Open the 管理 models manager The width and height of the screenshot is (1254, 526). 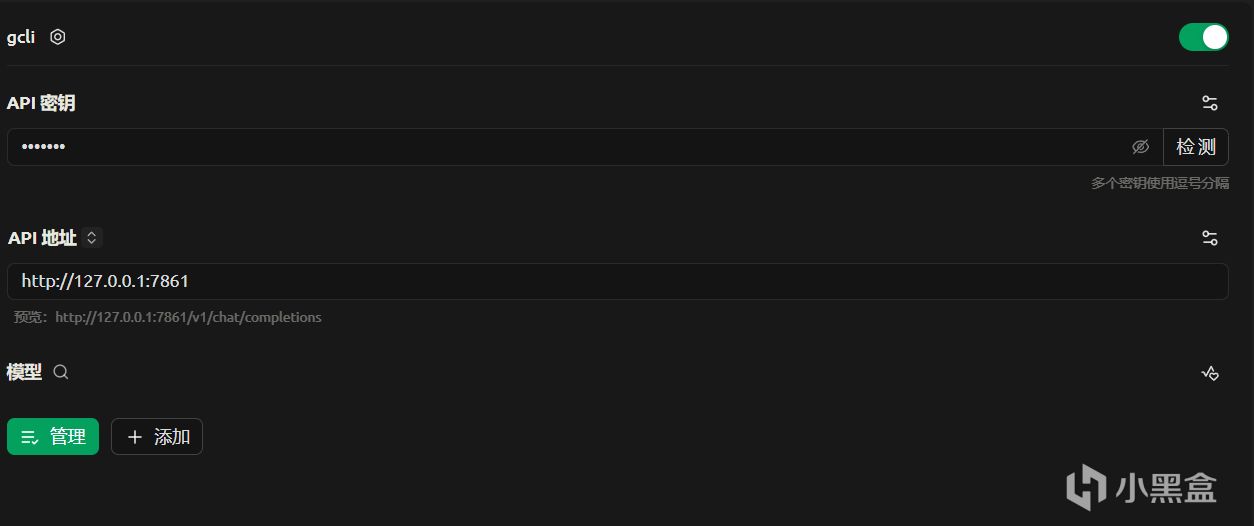point(53,437)
